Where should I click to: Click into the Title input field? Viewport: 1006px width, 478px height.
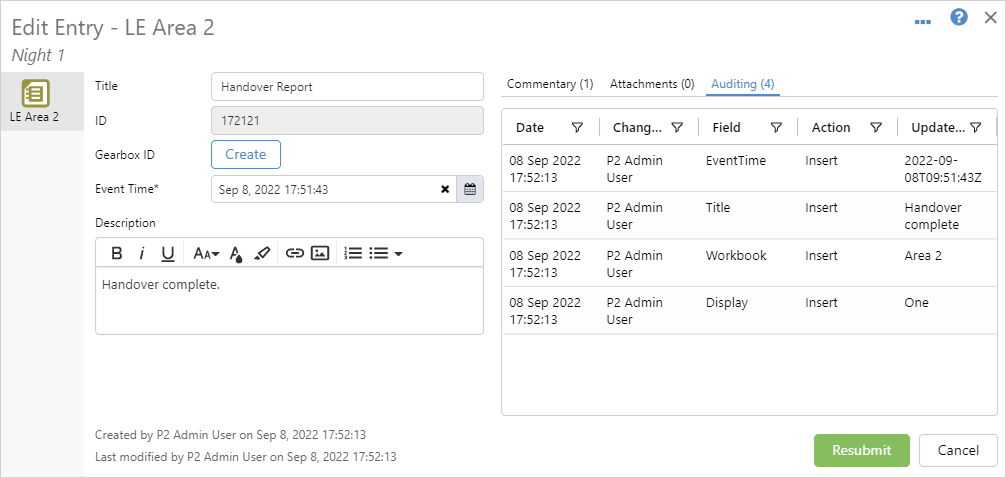click(x=346, y=87)
